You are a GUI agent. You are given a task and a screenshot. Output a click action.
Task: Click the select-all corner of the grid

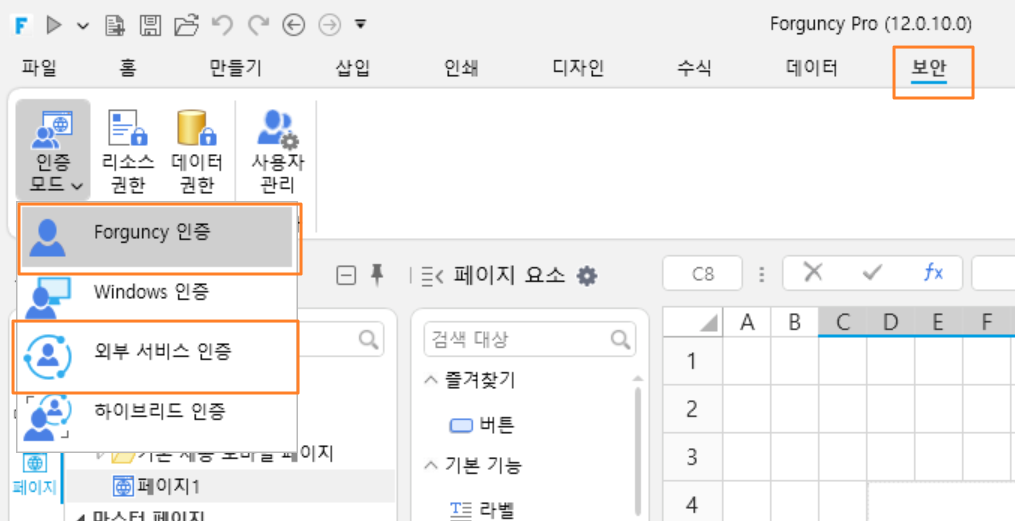pos(693,322)
